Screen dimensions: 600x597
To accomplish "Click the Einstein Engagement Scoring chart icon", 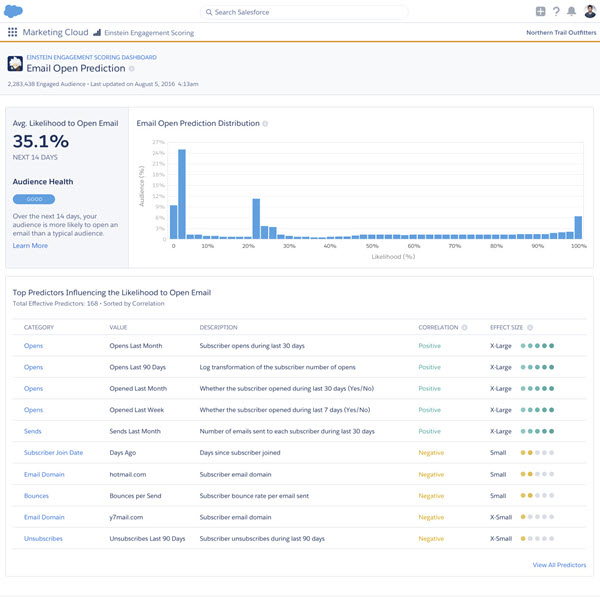I will tap(97, 33).
